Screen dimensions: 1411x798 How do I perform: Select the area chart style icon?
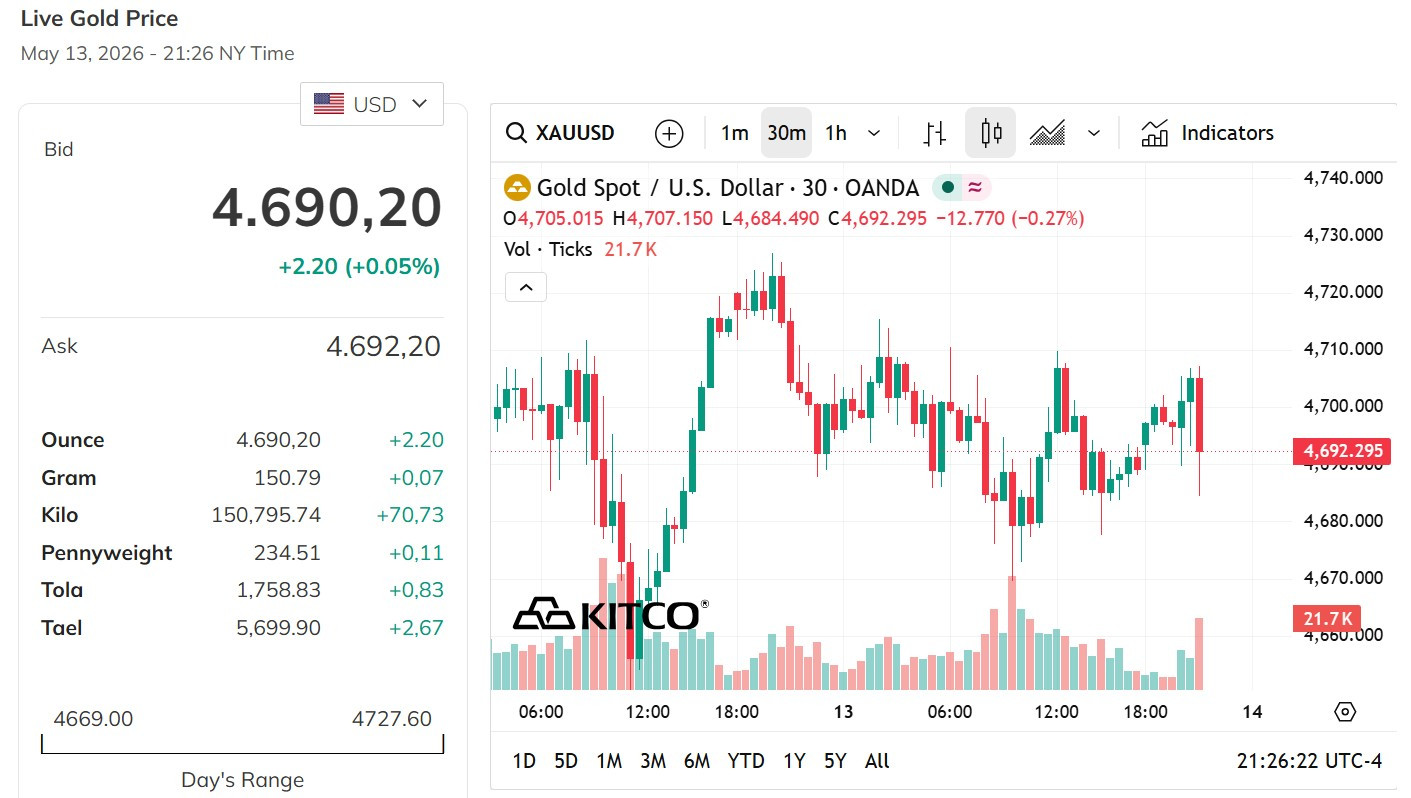tap(1047, 133)
